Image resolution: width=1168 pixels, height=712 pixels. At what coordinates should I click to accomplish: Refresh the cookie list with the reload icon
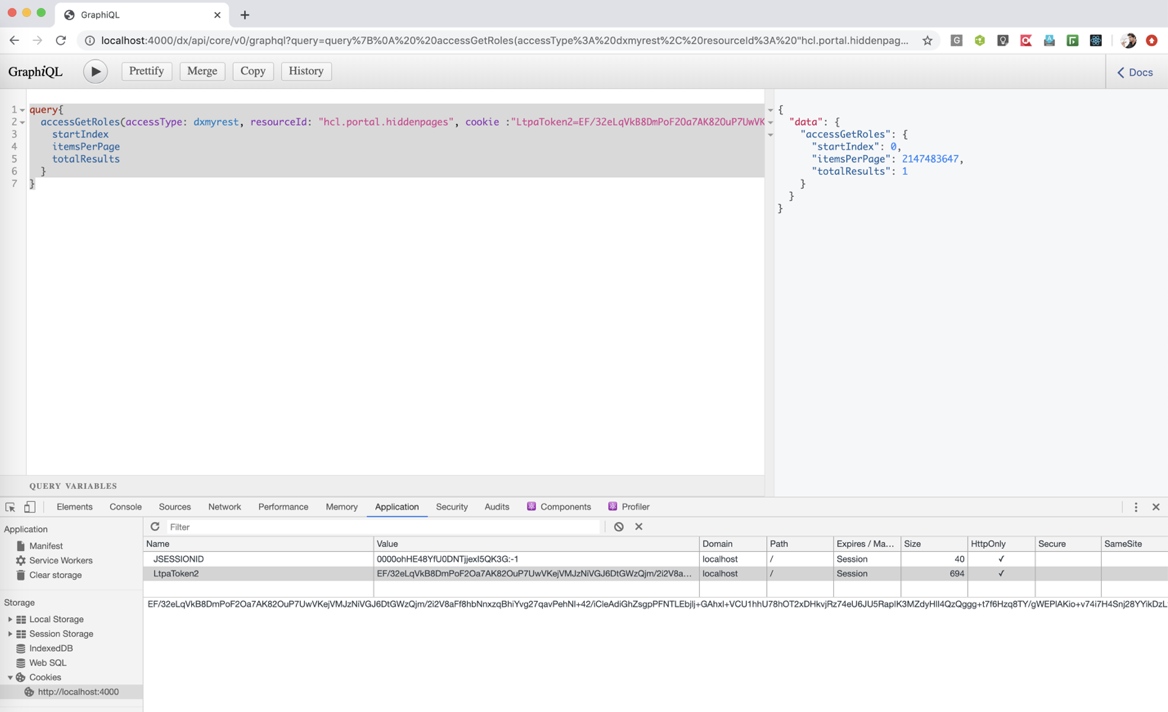click(154, 526)
